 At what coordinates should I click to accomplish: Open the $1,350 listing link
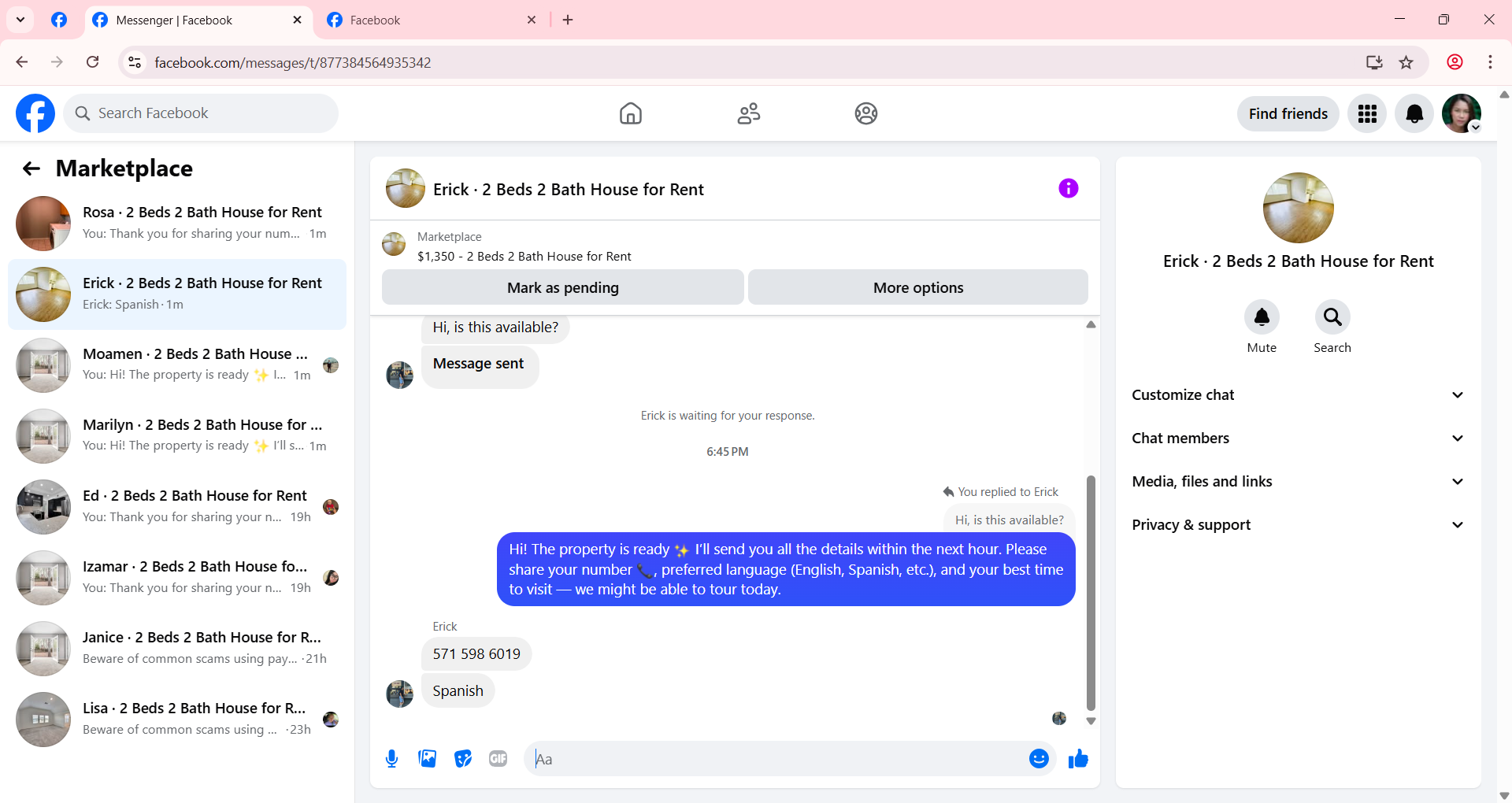pos(524,256)
